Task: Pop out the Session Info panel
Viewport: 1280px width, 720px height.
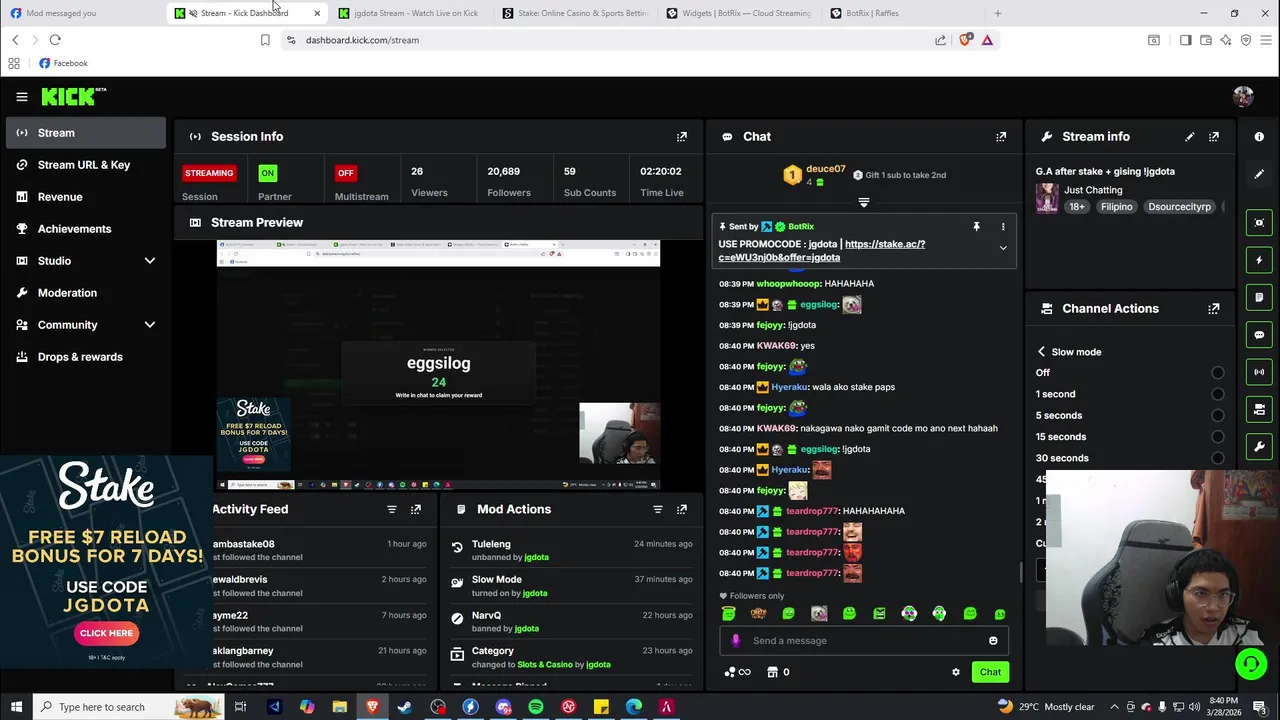Action: point(682,137)
